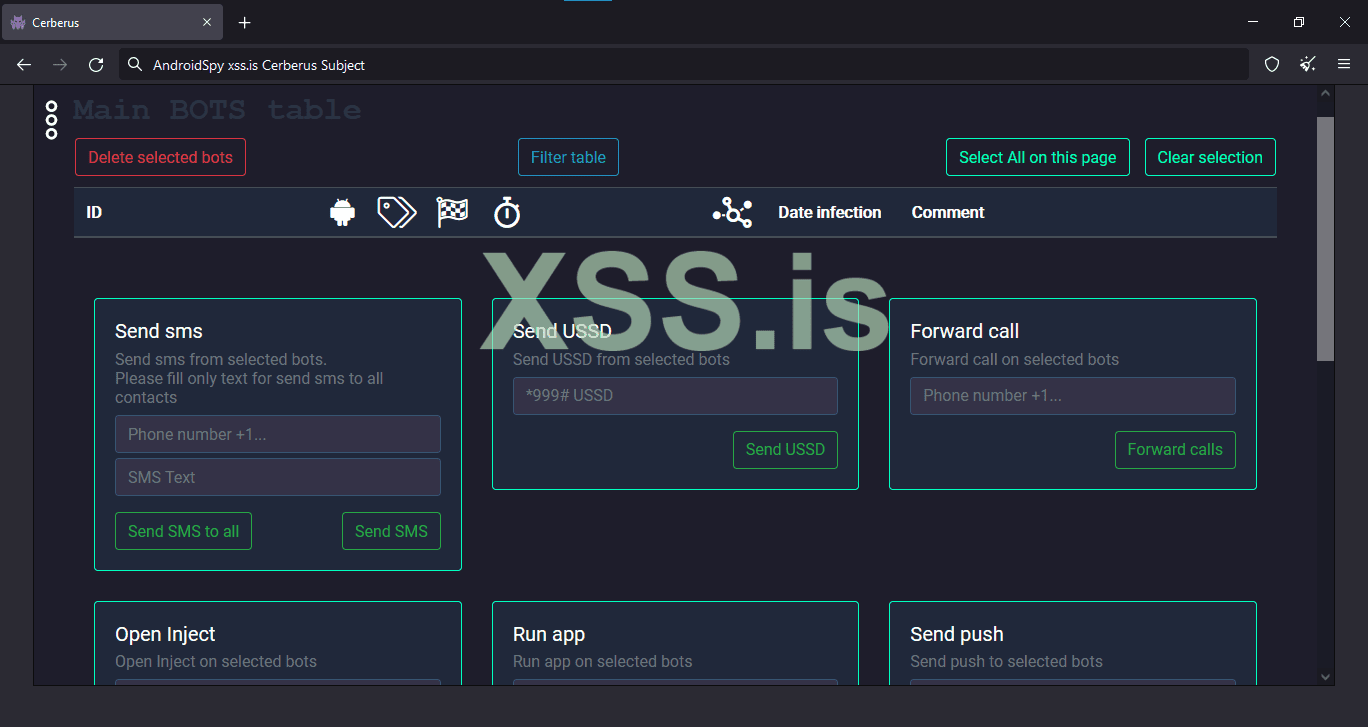Click the browser address bar
Viewport: 1368px width, 727px height.
tap(683, 65)
